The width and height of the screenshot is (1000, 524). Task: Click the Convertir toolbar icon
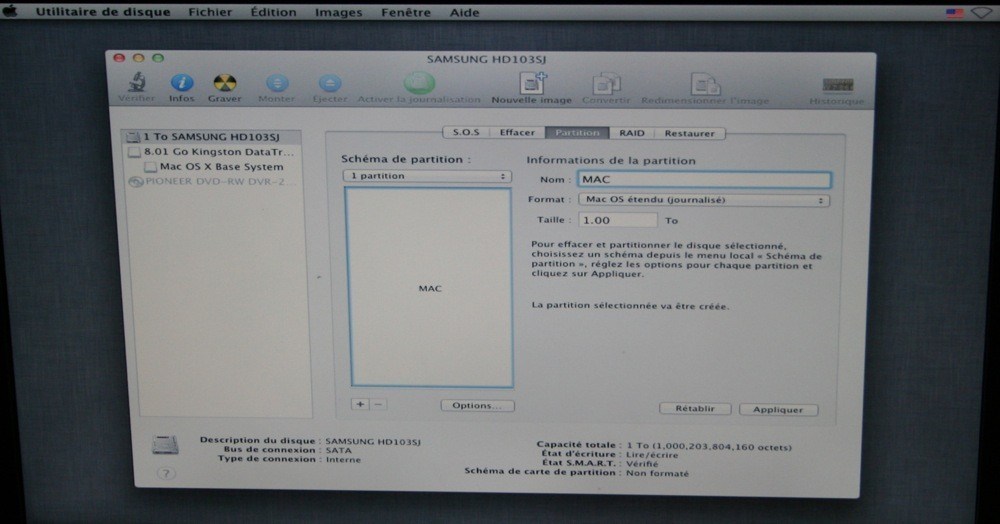pyautogui.click(x=606, y=84)
